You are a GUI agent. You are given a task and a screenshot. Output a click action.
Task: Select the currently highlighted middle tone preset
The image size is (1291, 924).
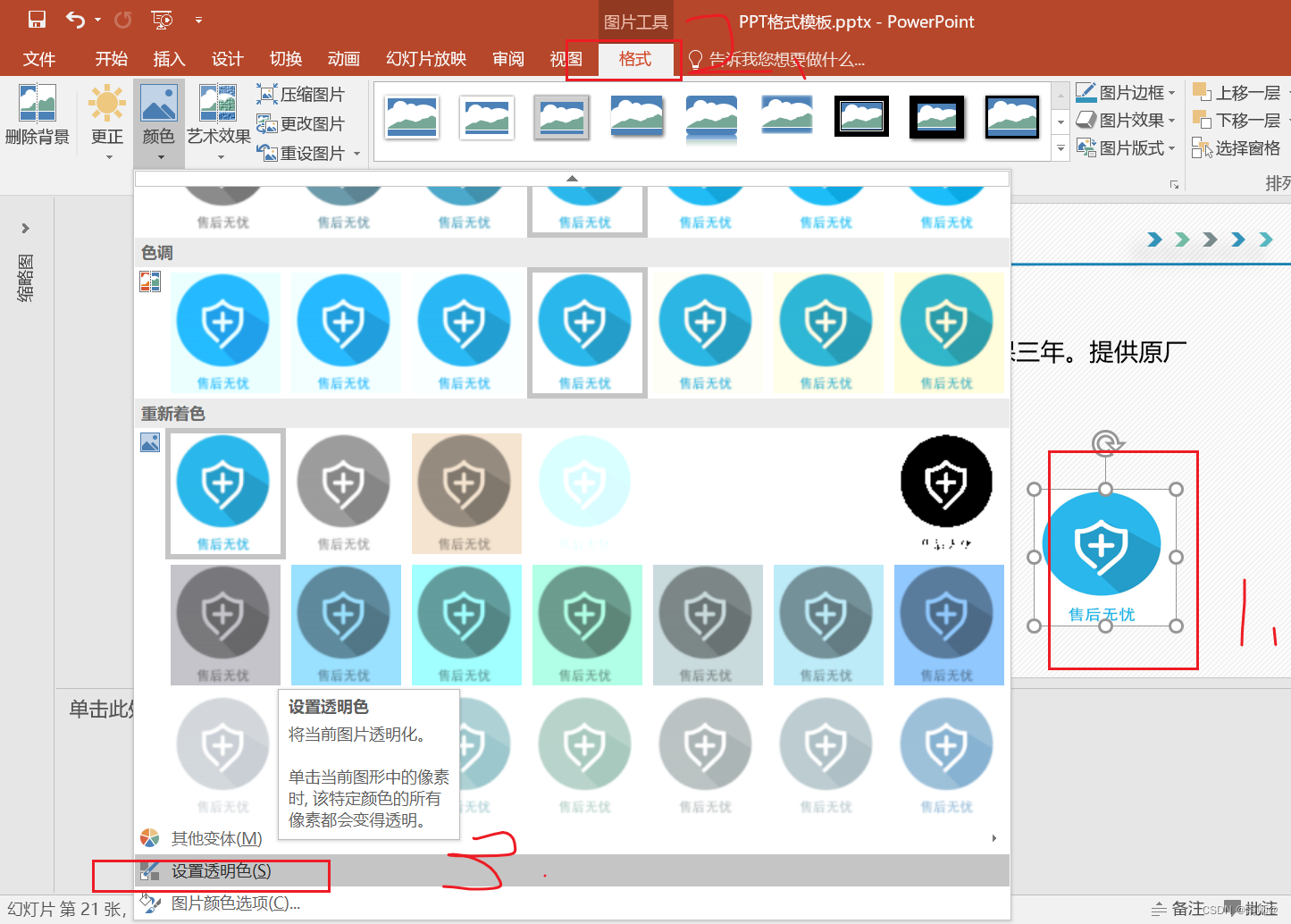tap(587, 333)
